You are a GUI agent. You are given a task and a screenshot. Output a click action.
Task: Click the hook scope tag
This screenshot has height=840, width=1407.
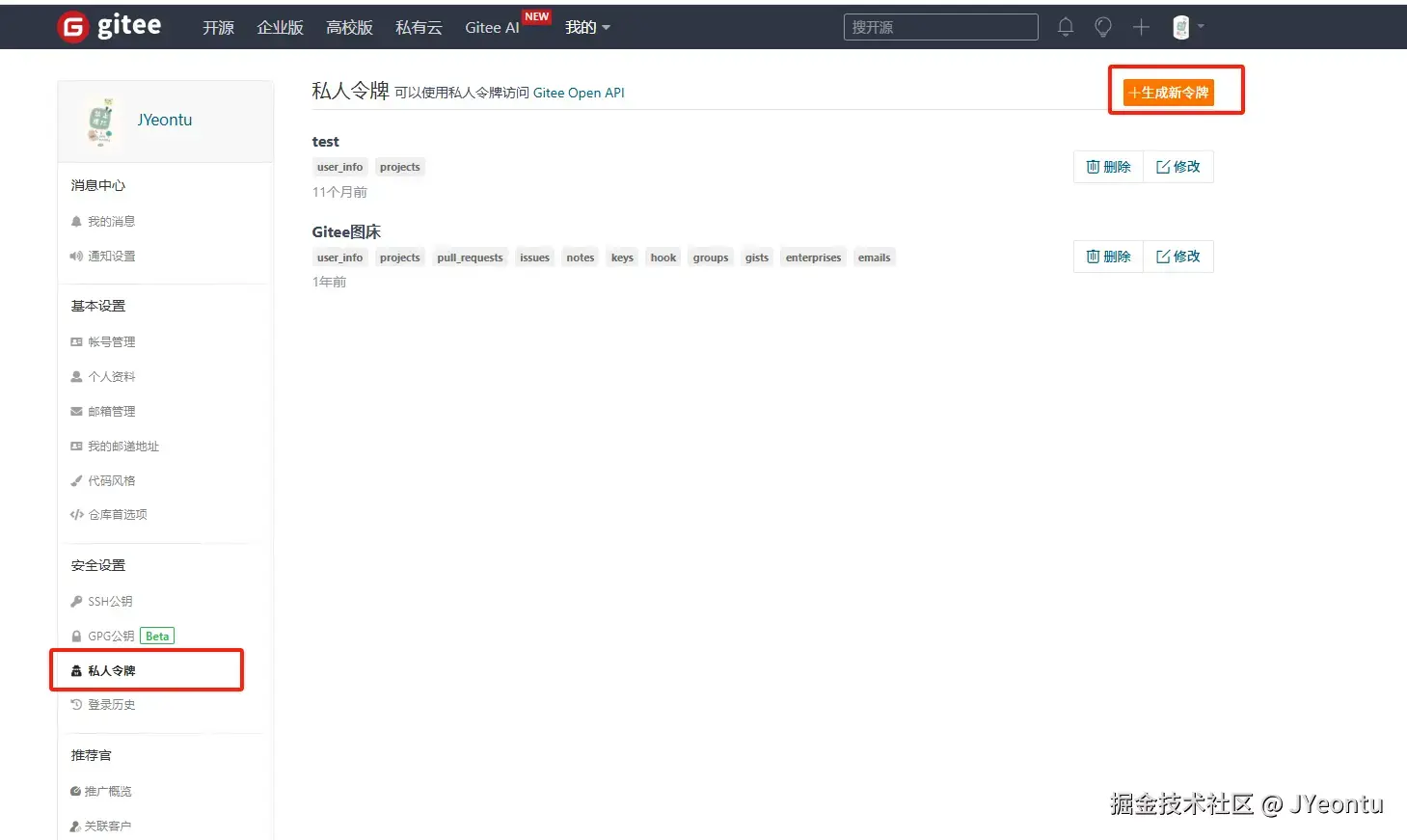pyautogui.click(x=663, y=257)
